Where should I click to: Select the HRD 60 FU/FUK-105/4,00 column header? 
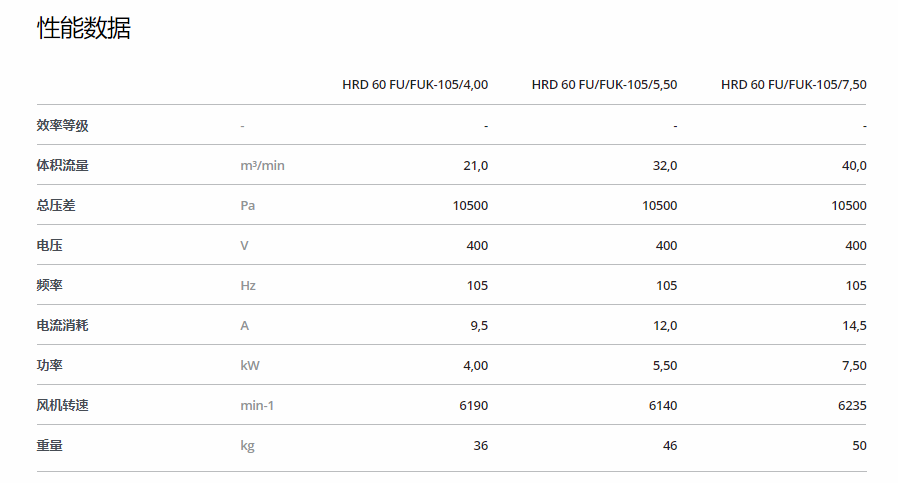click(415, 85)
